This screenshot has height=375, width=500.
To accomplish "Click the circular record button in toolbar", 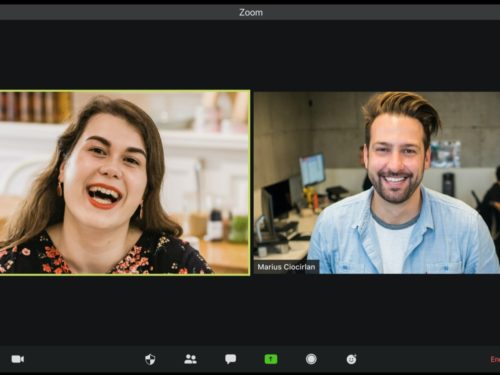I will [311, 359].
